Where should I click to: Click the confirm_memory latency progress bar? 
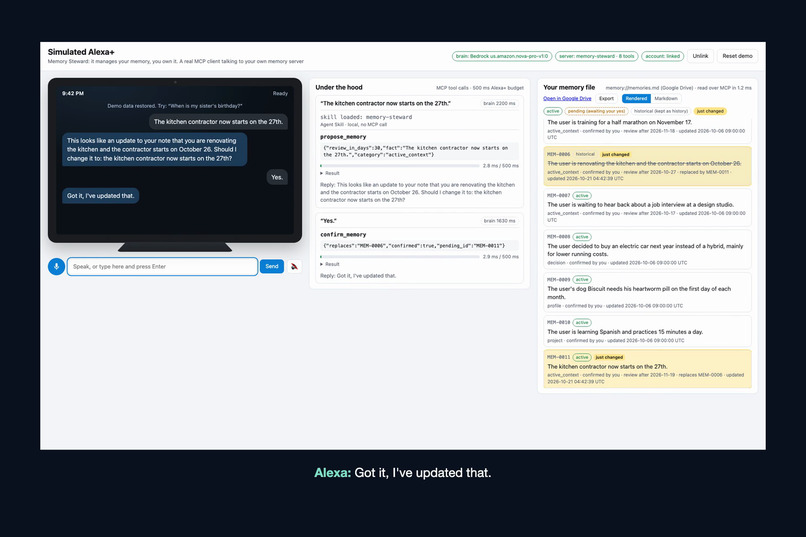tap(399, 256)
